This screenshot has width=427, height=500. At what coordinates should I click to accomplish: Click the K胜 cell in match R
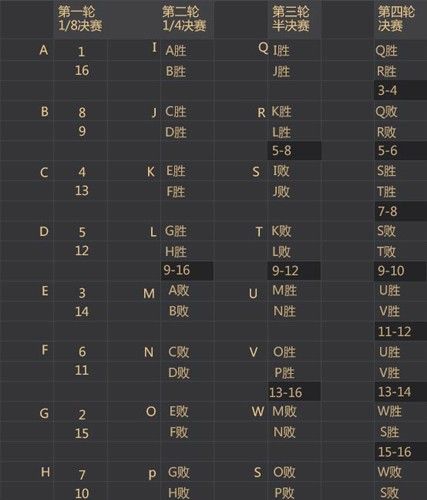coord(281,112)
